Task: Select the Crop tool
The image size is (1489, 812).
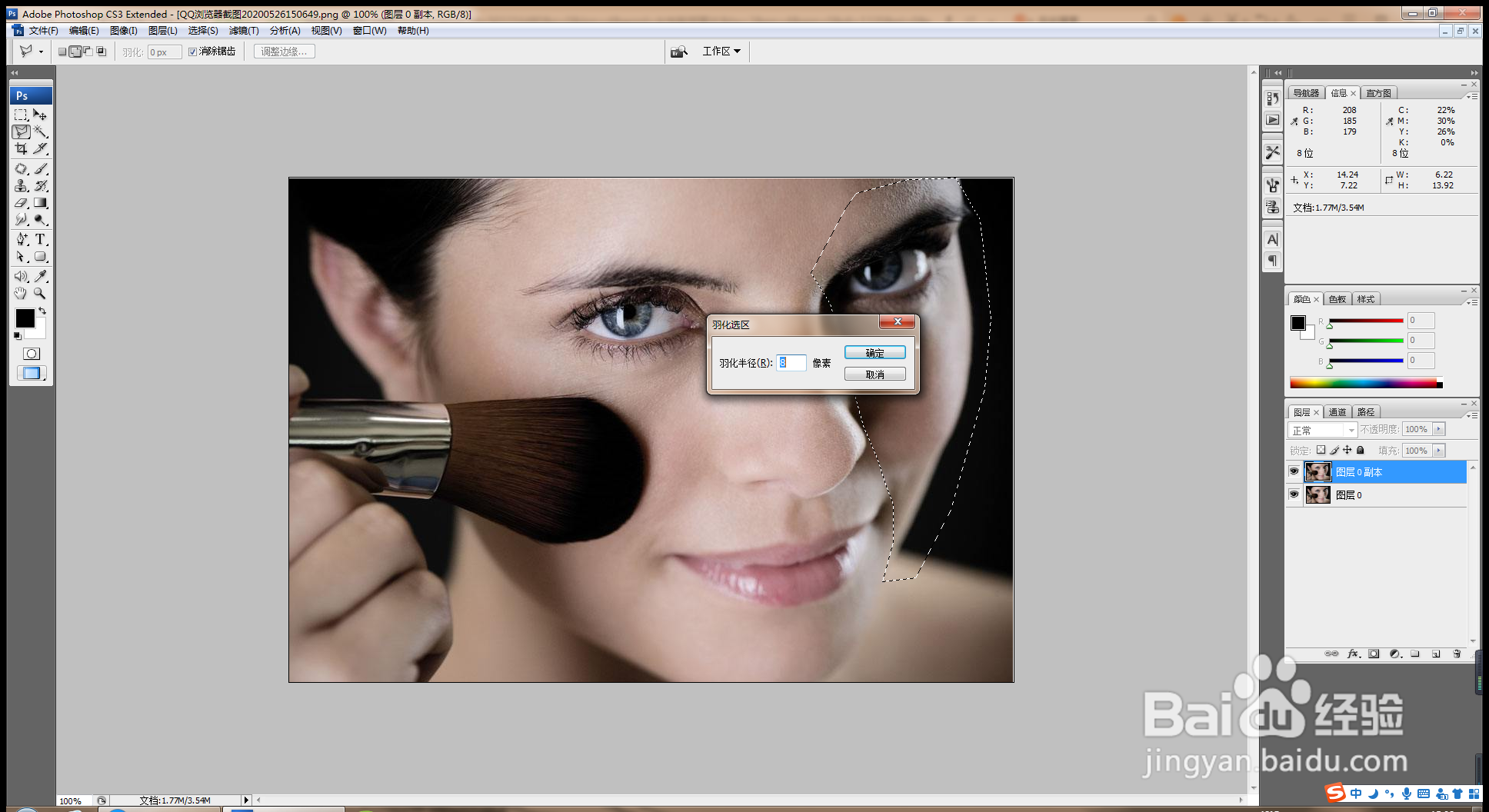Action: pos(21,148)
